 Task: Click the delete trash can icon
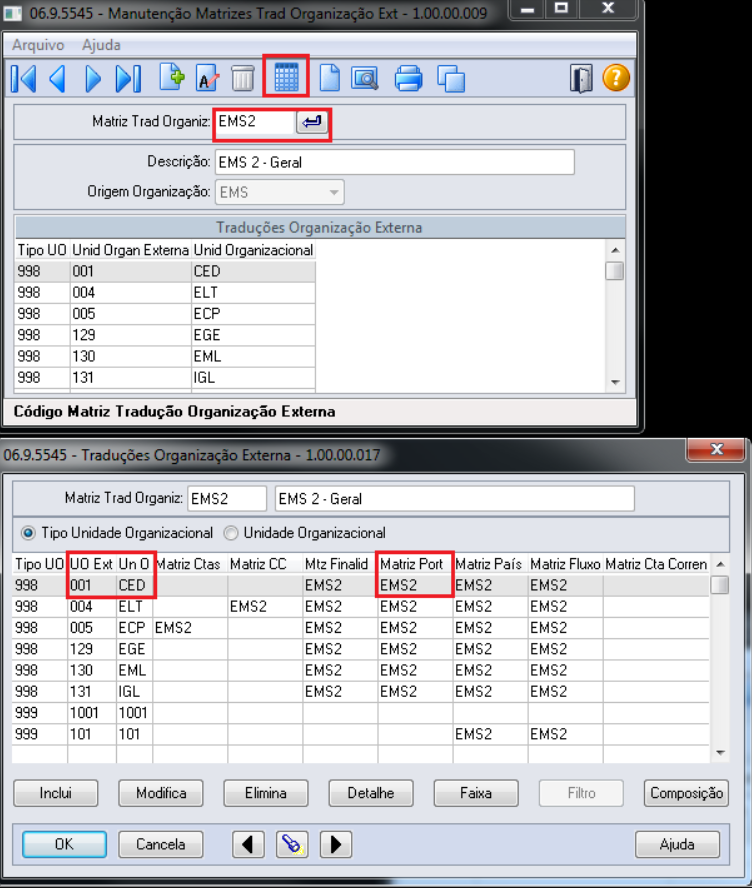pyautogui.click(x=242, y=78)
